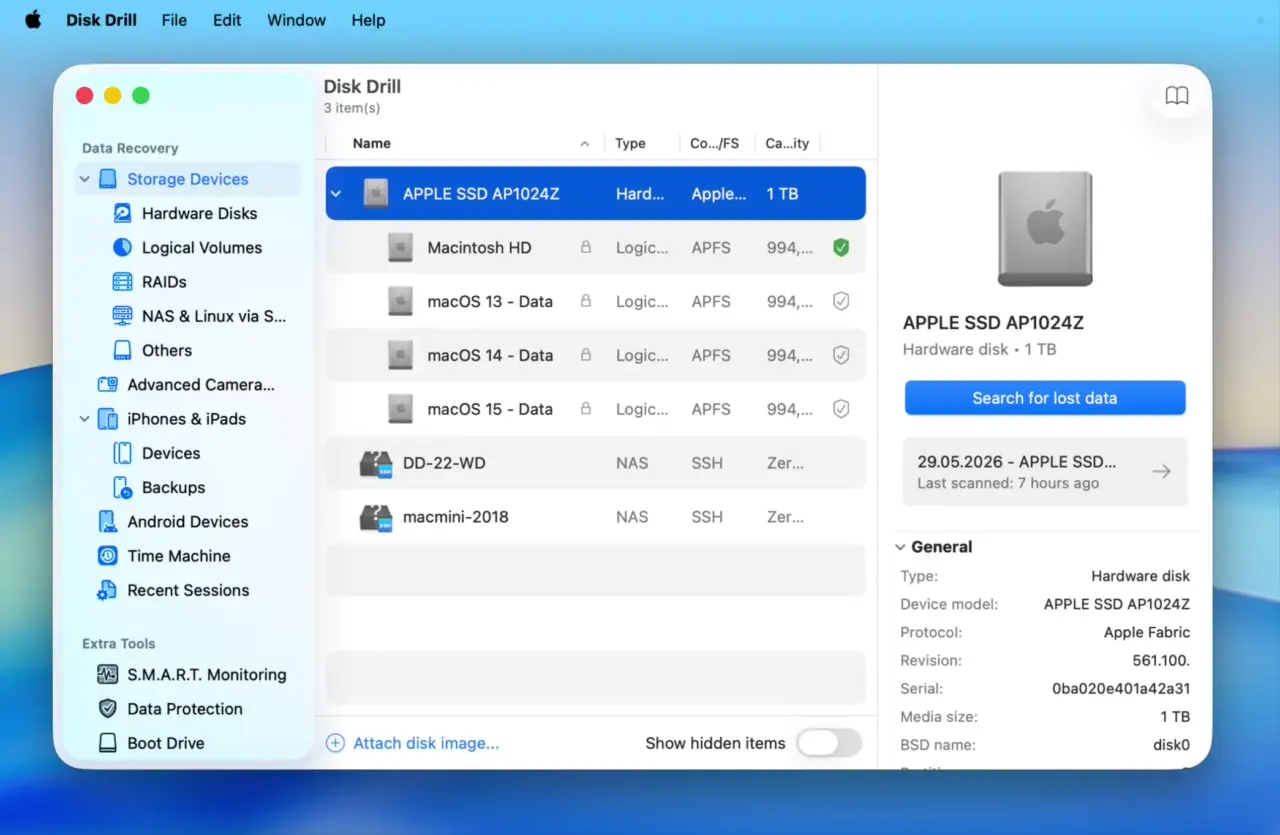
Task: Open the Boot Drive icon
Action: tap(108, 743)
